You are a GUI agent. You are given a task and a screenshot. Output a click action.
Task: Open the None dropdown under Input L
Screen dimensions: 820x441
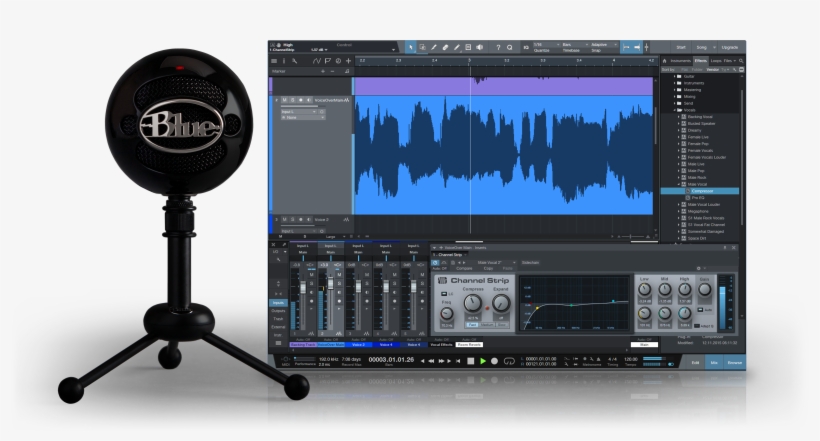click(303, 118)
